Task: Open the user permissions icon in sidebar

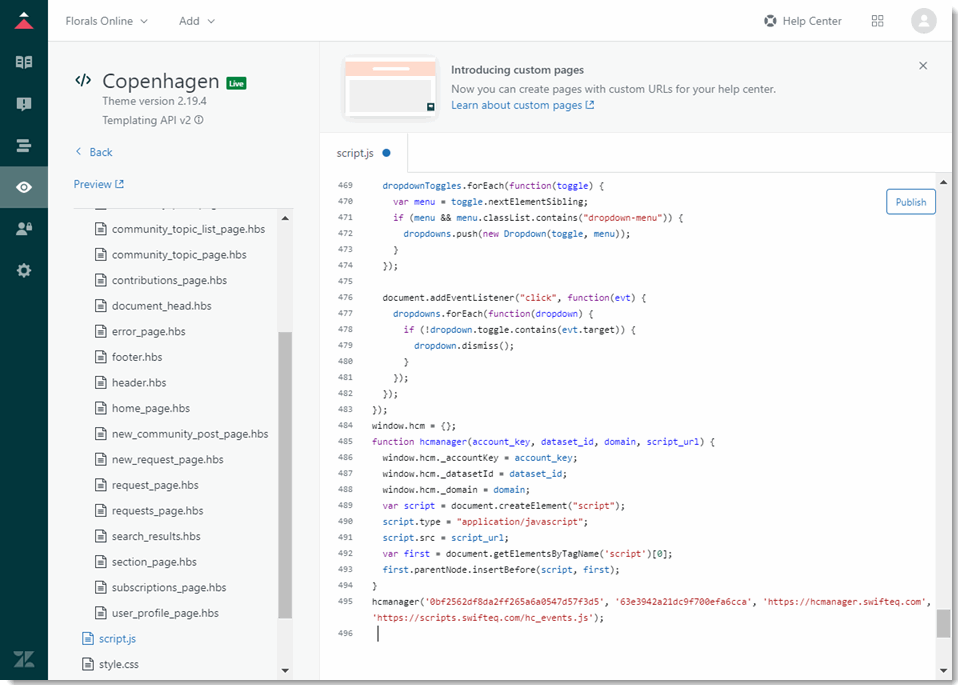Action: (x=24, y=229)
